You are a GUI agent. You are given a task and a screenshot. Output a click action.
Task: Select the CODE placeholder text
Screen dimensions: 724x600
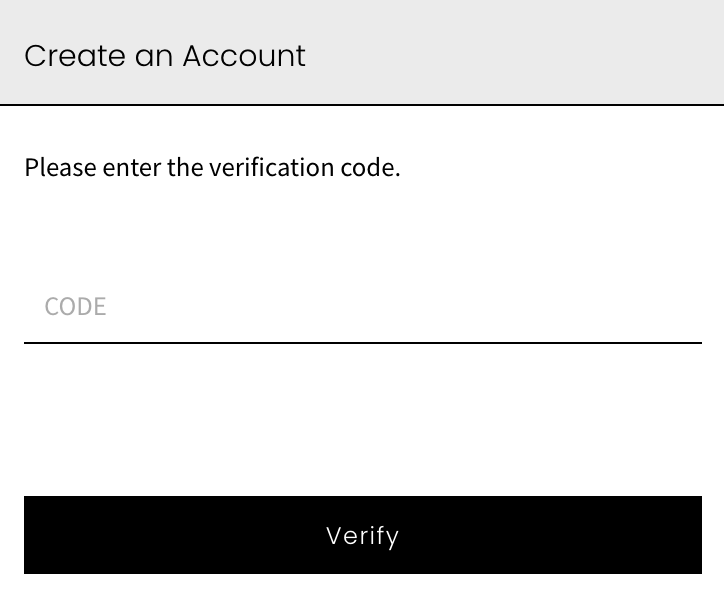click(x=75, y=307)
